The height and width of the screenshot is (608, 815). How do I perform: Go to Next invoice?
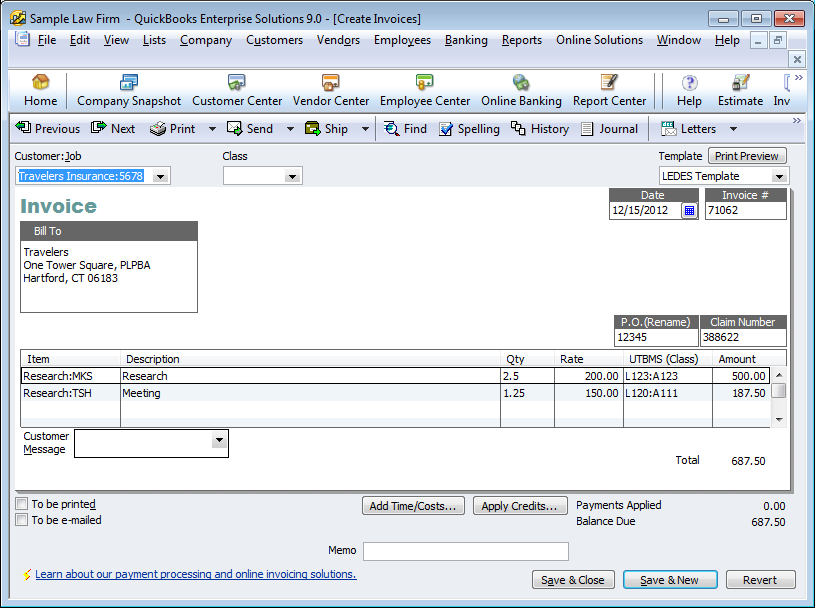(113, 128)
